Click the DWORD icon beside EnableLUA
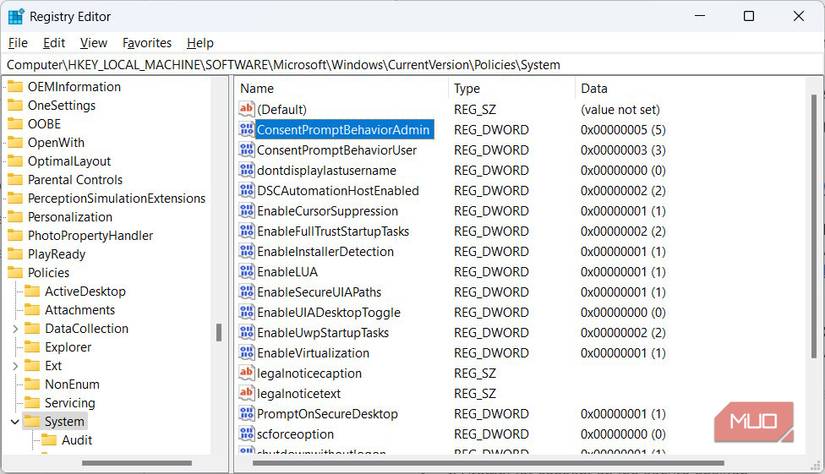825x474 pixels. point(246,271)
